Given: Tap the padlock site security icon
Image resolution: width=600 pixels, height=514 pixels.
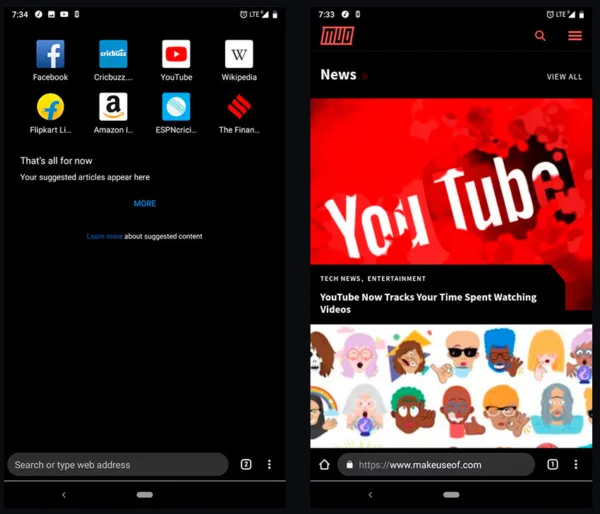Looking at the screenshot, I should pos(349,465).
